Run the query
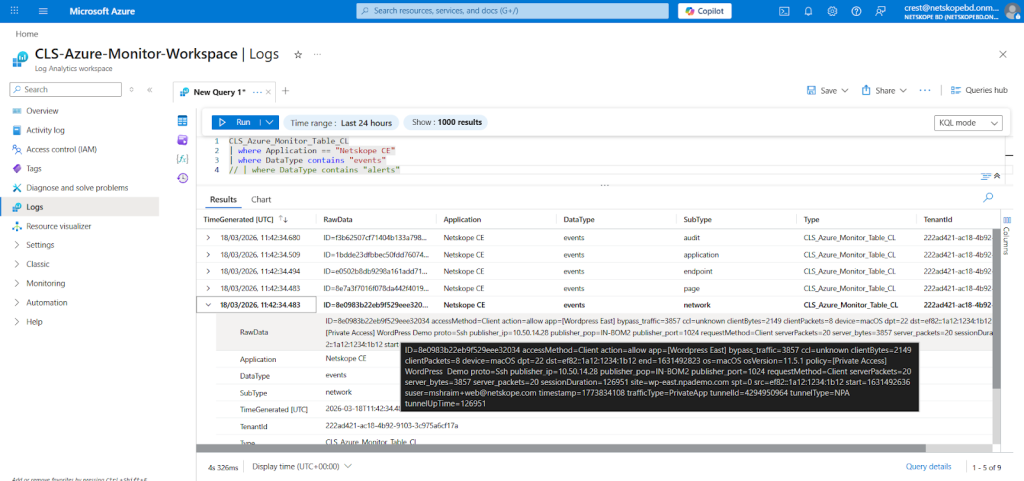The width and height of the screenshot is (1024, 481). pyautogui.click(x=235, y=122)
